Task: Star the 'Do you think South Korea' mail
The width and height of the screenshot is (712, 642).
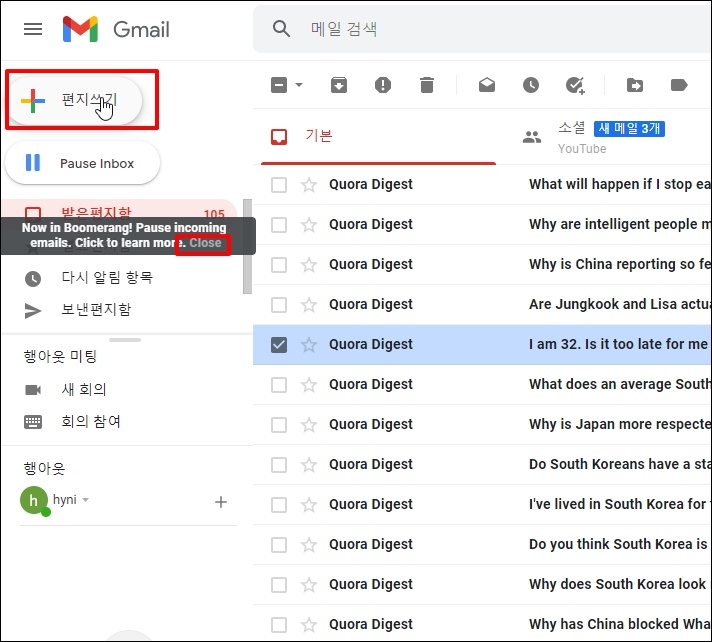Action: (x=309, y=544)
